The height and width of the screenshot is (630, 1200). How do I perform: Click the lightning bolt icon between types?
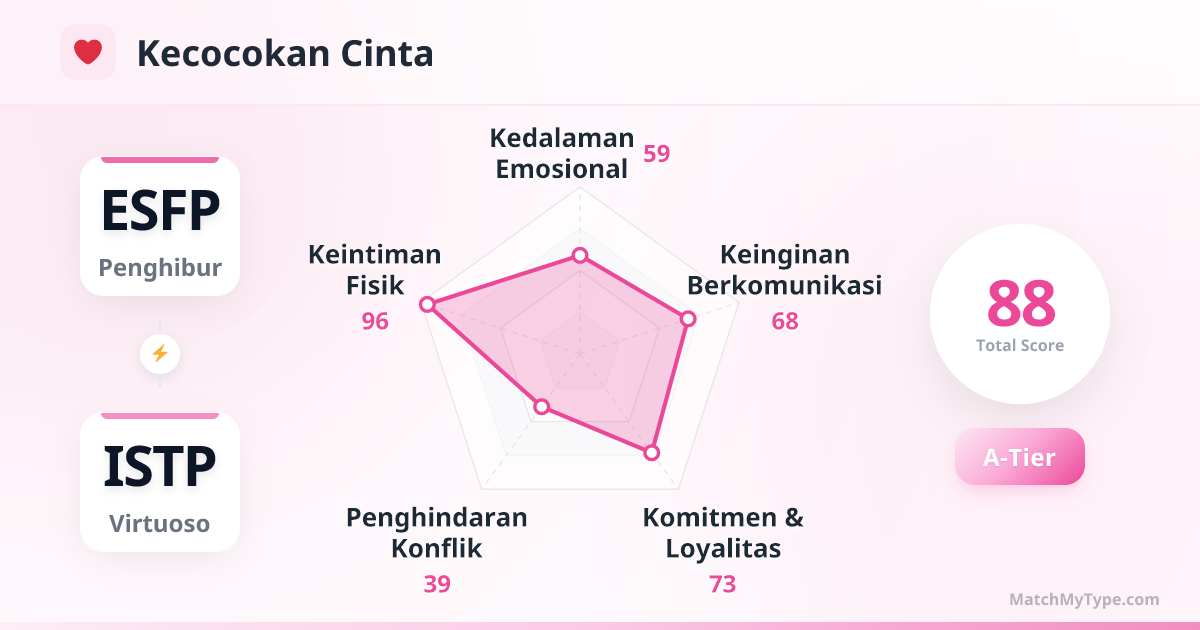click(x=160, y=353)
